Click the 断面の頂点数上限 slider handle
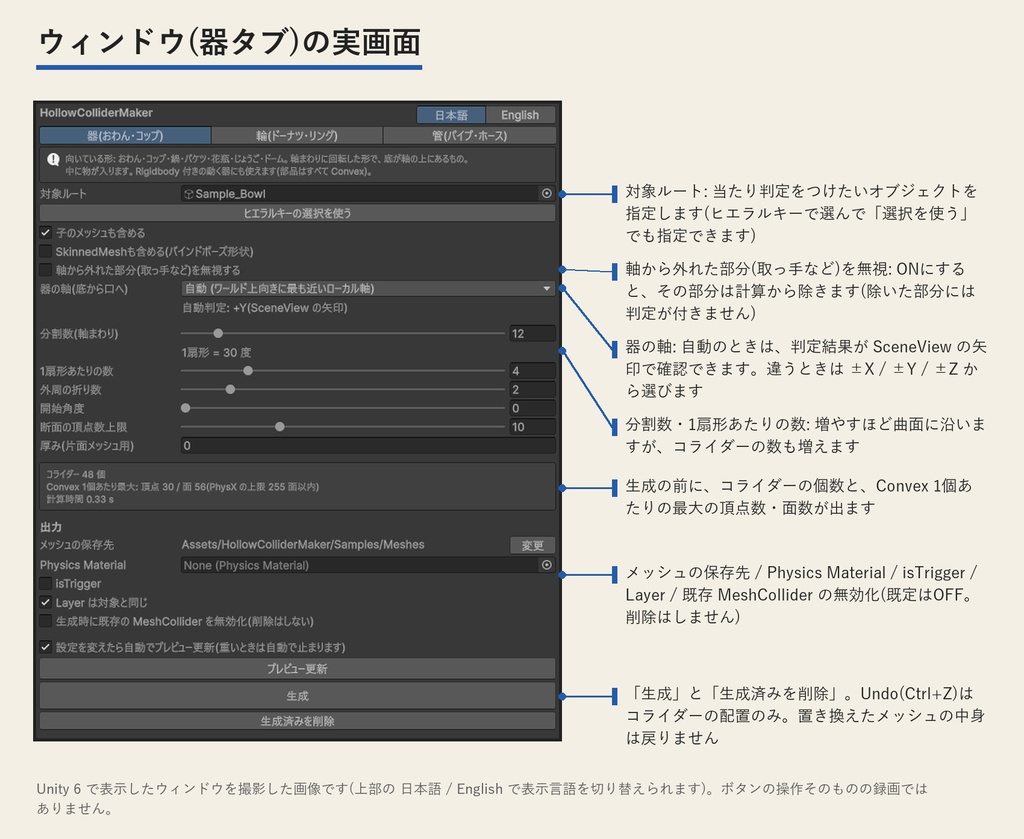This screenshot has height=839, width=1024. click(280, 427)
